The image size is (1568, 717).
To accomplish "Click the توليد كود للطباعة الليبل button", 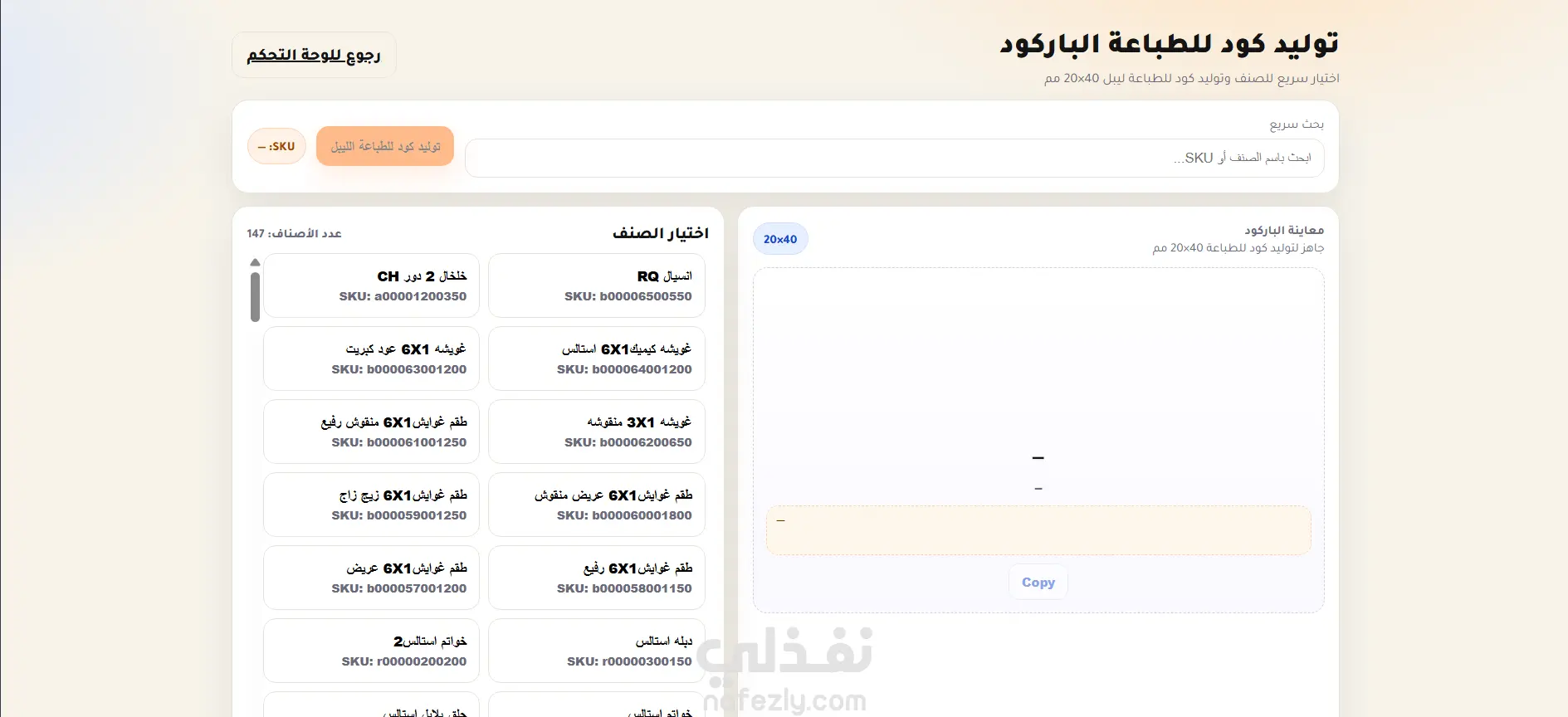I will [x=385, y=146].
